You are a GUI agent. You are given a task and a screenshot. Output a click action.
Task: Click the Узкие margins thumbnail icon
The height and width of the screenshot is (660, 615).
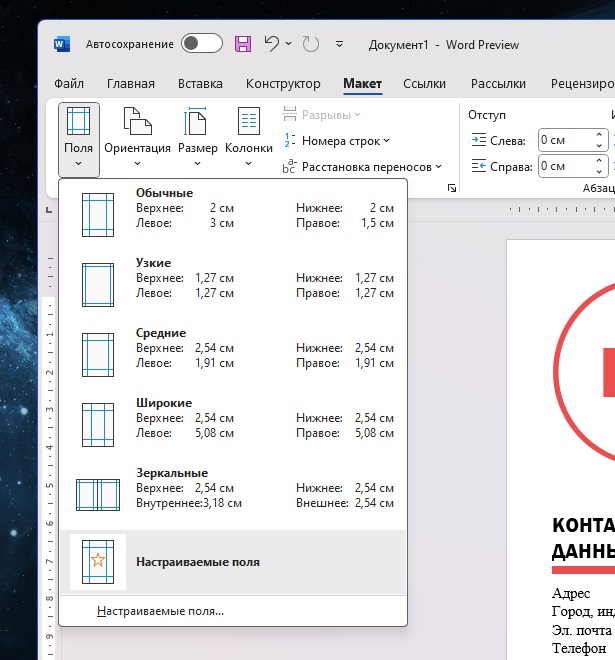point(98,285)
